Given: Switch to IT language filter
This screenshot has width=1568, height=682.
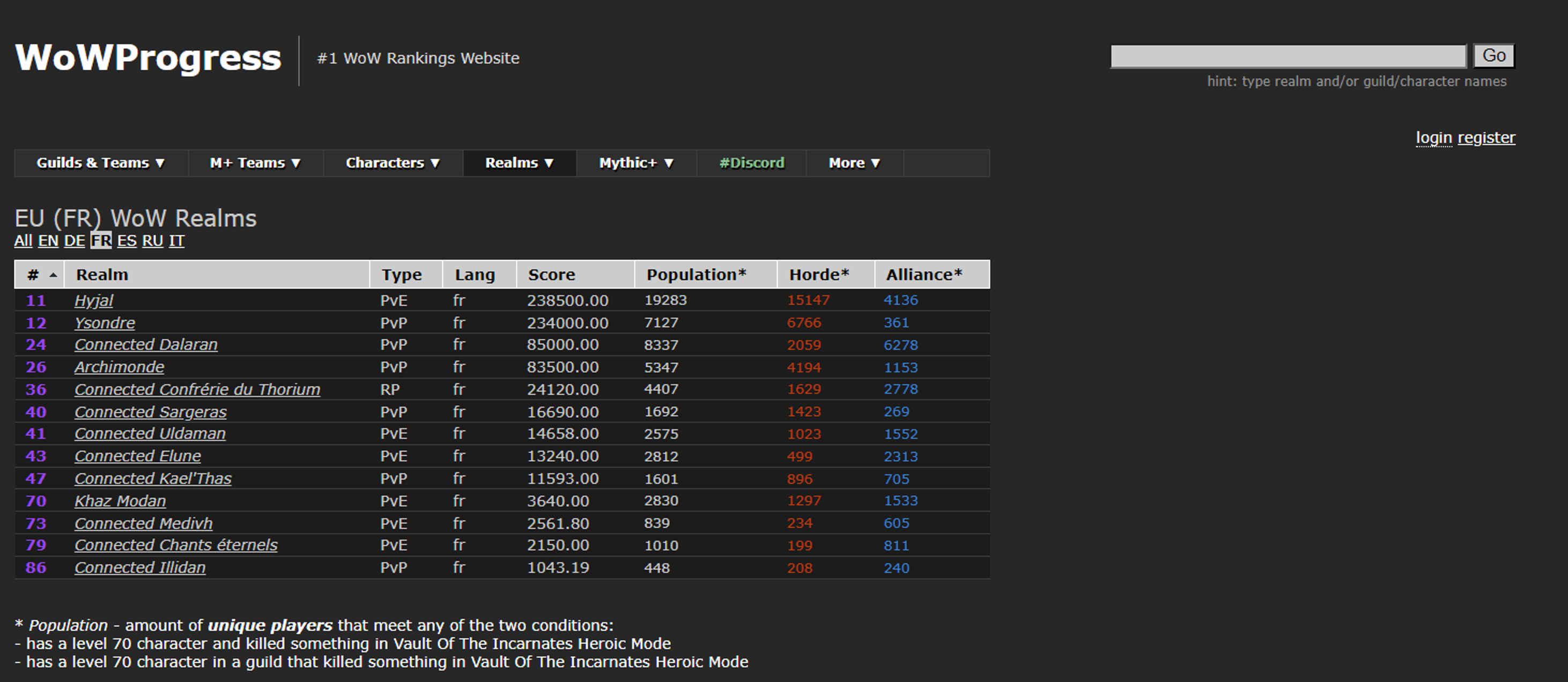Looking at the screenshot, I should 176,241.
